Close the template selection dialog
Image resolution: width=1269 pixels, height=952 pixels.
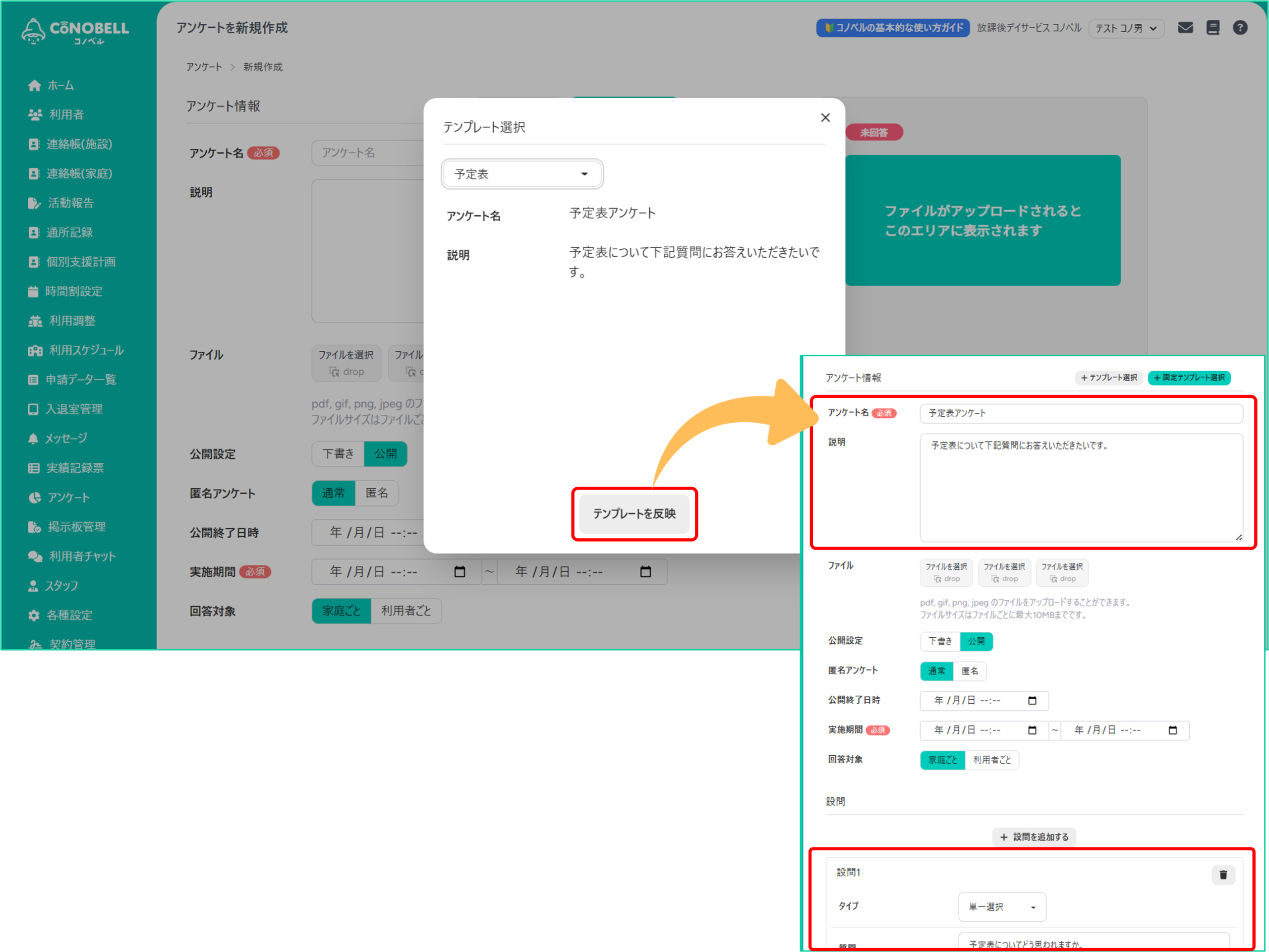click(825, 117)
